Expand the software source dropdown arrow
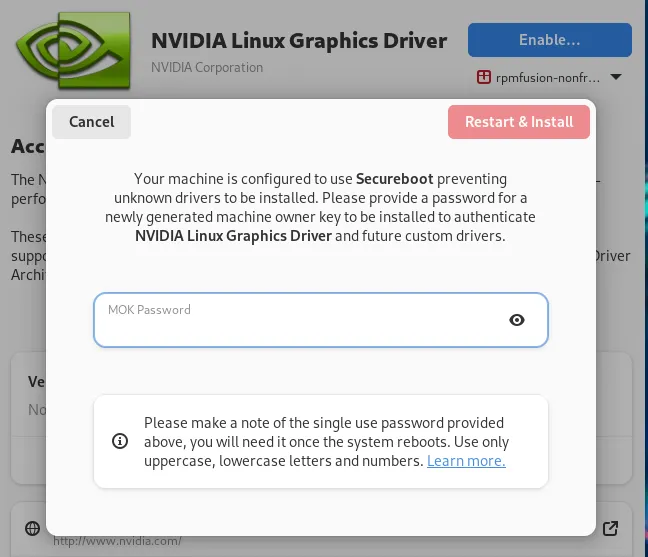The image size is (648, 557). [616, 77]
